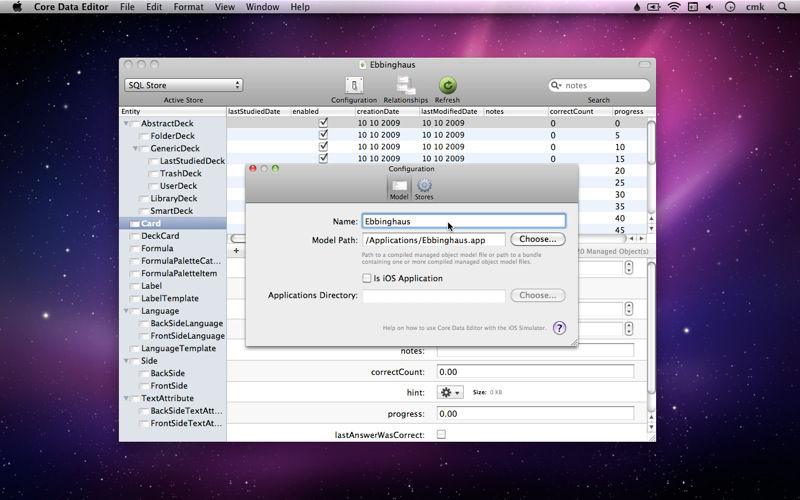Screen dimensions: 800x500
Task: Collapse the Side entity node
Action: pos(126,361)
